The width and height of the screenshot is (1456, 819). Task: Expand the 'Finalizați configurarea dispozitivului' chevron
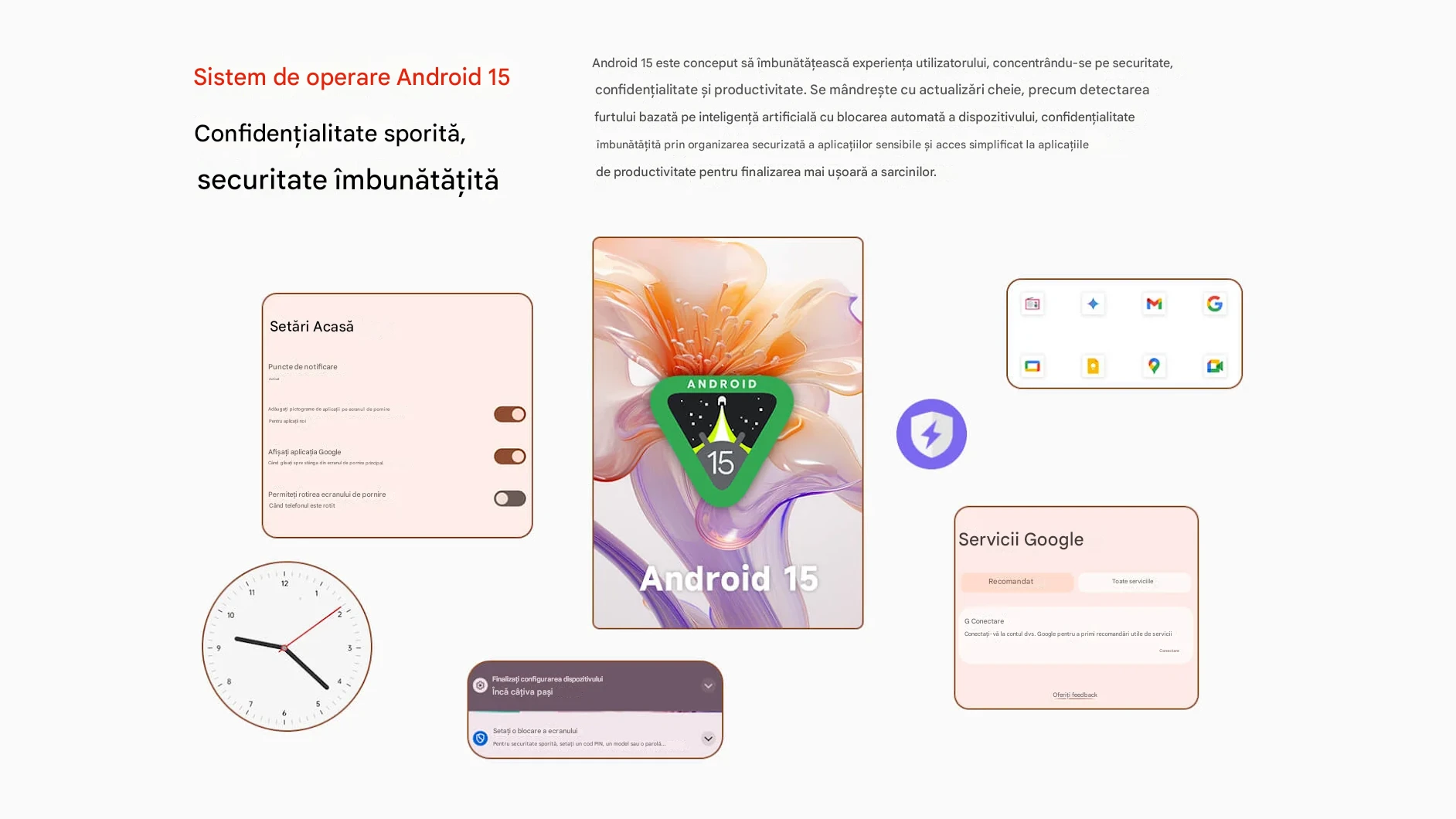click(708, 686)
